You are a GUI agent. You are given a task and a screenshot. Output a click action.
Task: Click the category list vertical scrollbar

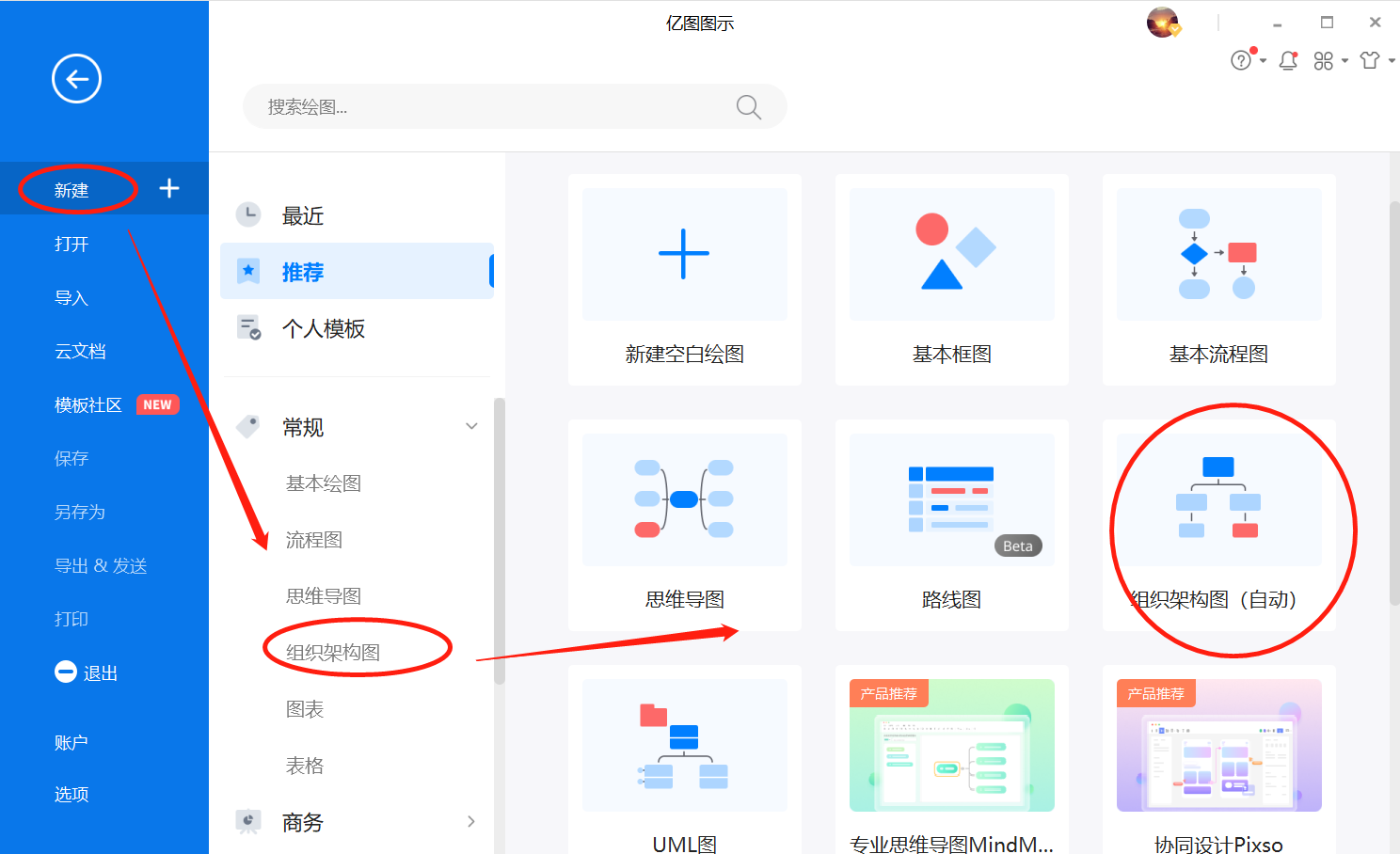pyautogui.click(x=500, y=541)
